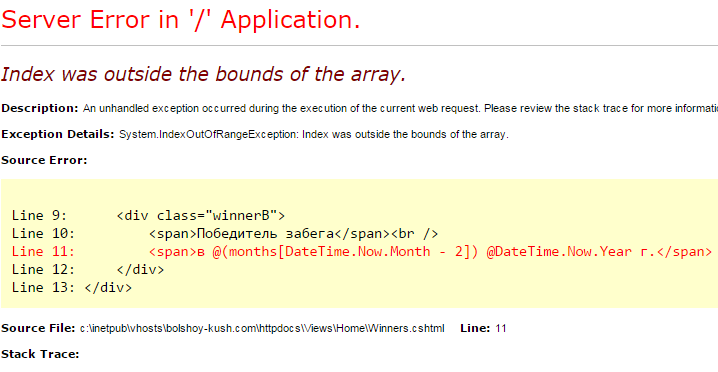The width and height of the screenshot is (718, 372).
Task: Click the 'Source Error:' label
Action: 44,160
